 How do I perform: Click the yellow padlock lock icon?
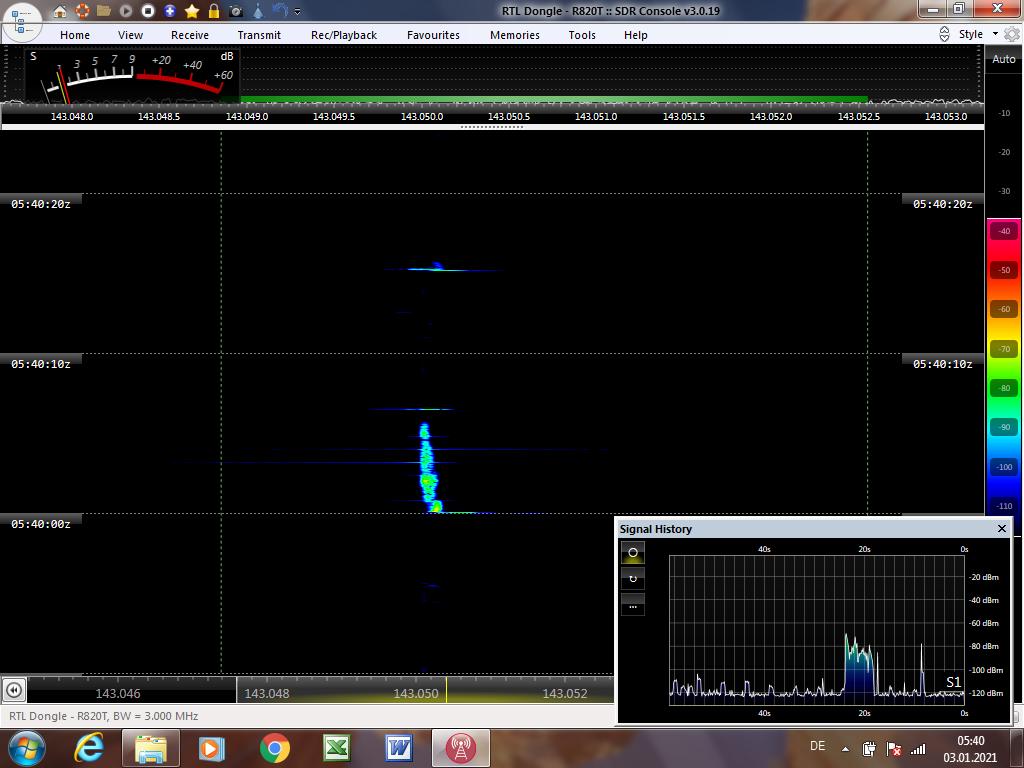[214, 10]
